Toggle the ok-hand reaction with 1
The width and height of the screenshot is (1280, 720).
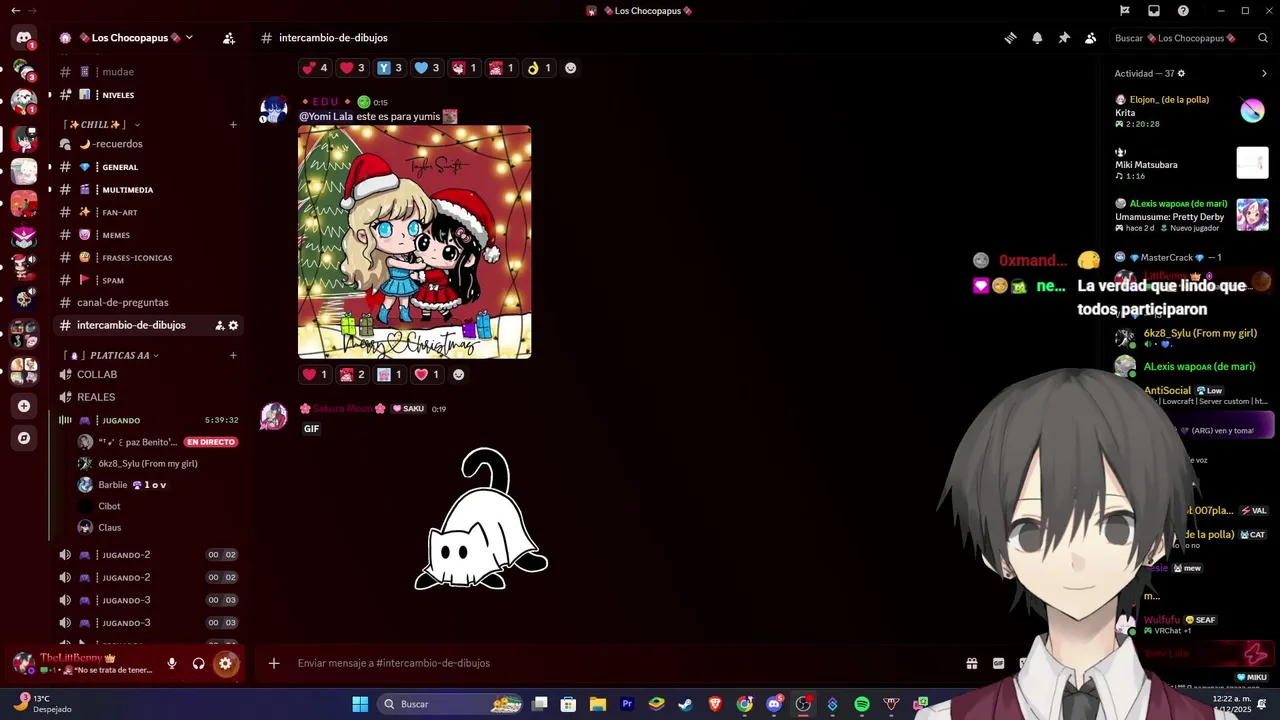(538, 68)
